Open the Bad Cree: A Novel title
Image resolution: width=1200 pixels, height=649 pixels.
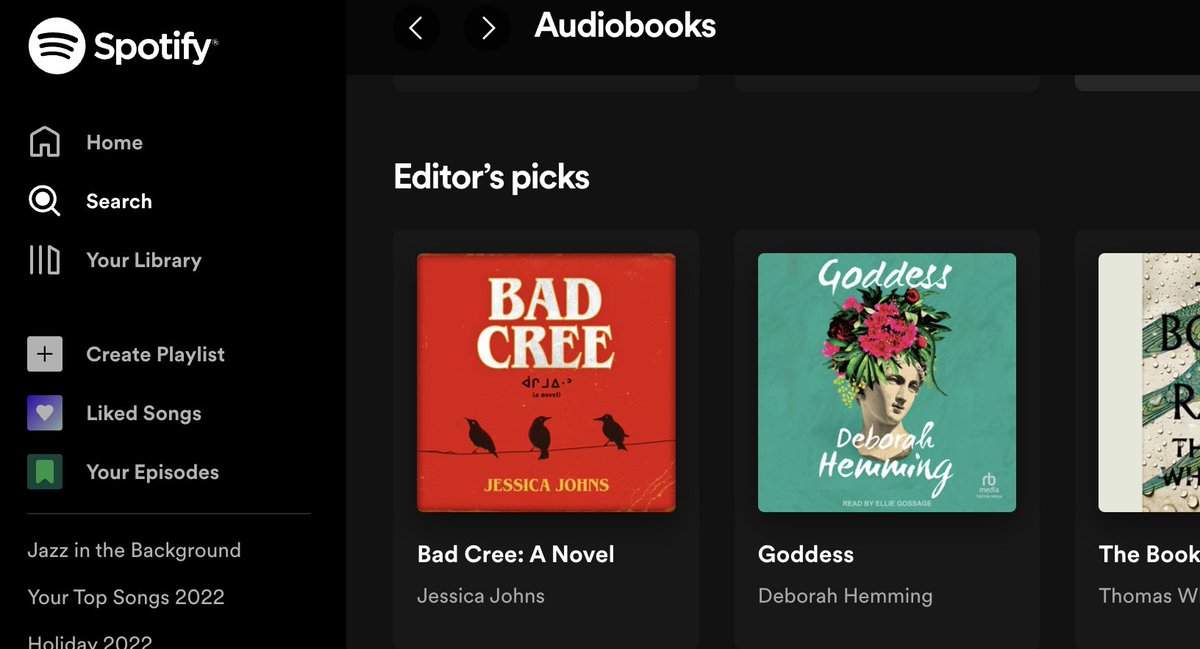tap(516, 554)
